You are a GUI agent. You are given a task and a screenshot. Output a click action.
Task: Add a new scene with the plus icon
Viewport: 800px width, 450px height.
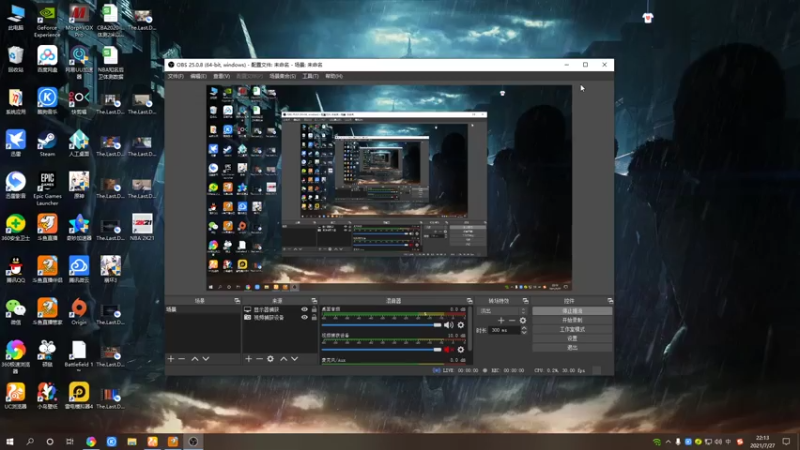[x=171, y=359]
